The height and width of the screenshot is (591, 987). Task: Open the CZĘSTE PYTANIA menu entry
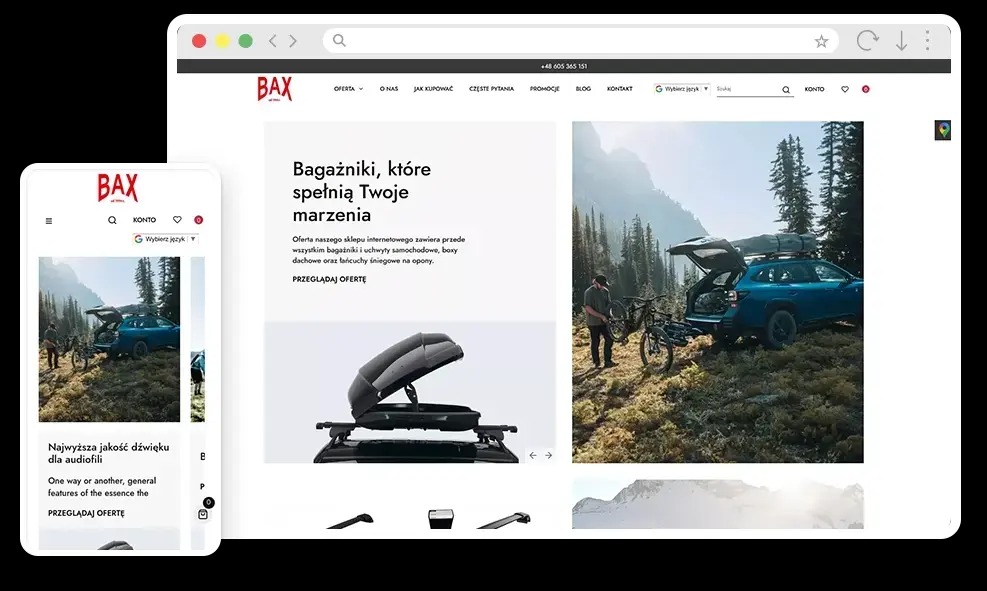pos(492,88)
